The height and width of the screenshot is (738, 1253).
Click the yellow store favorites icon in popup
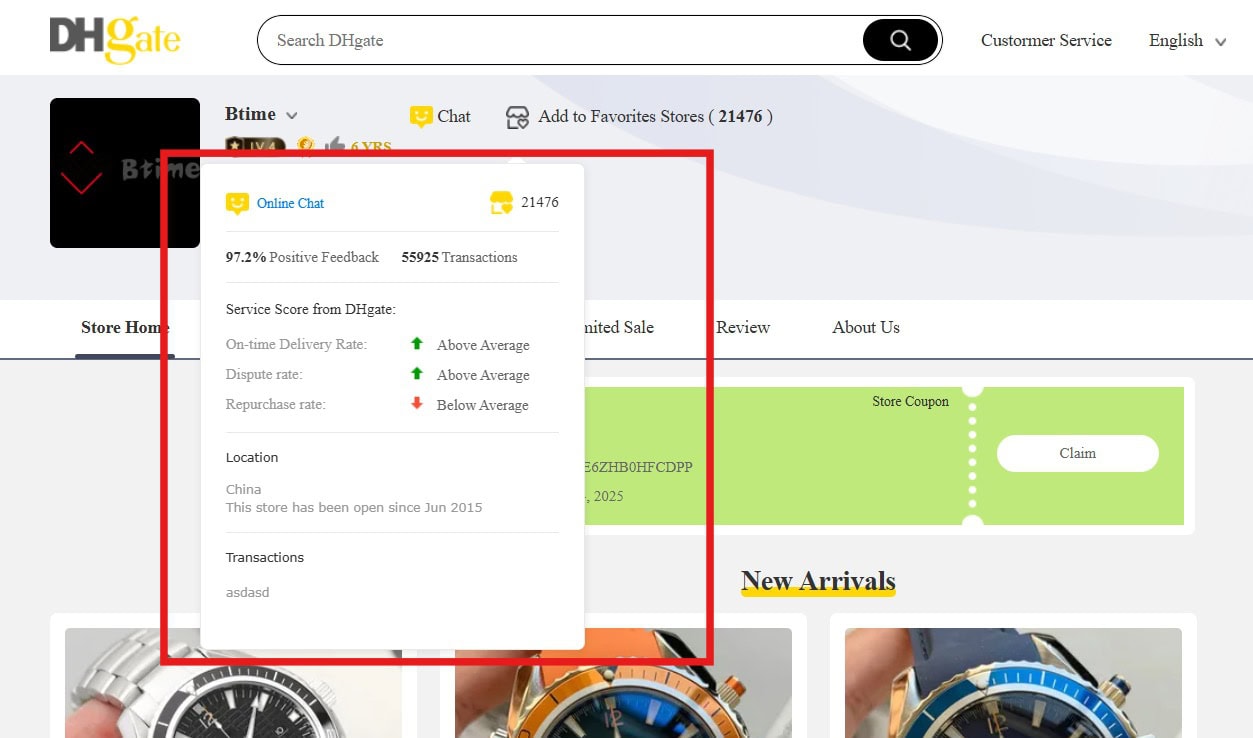pyautogui.click(x=501, y=203)
